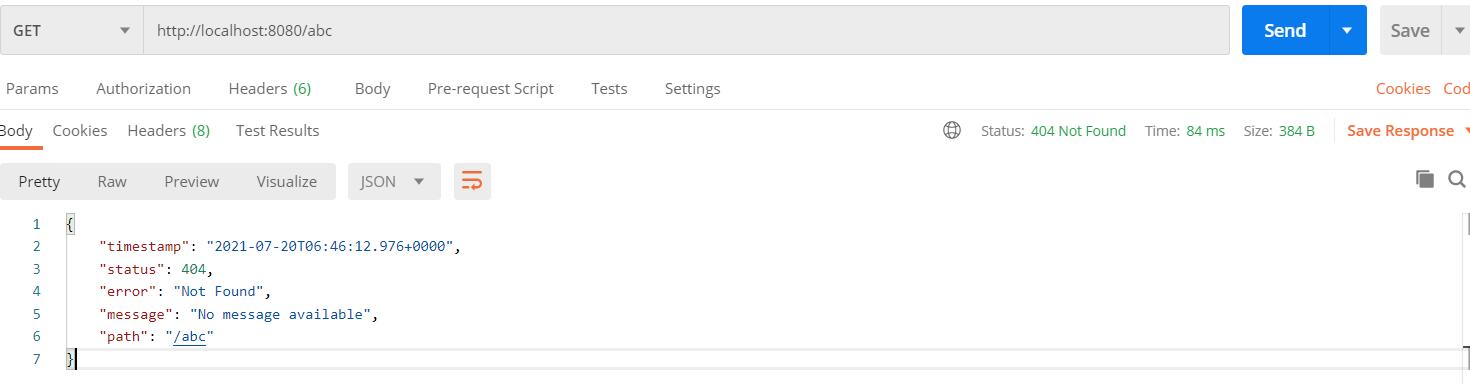Open the Cookies link

pyautogui.click(x=1403, y=88)
